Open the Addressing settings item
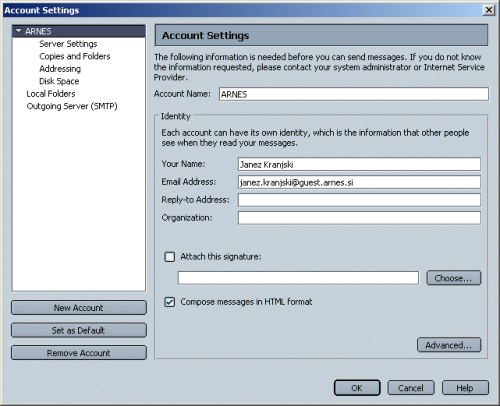Screen dimensions: 500x406 tap(60, 69)
